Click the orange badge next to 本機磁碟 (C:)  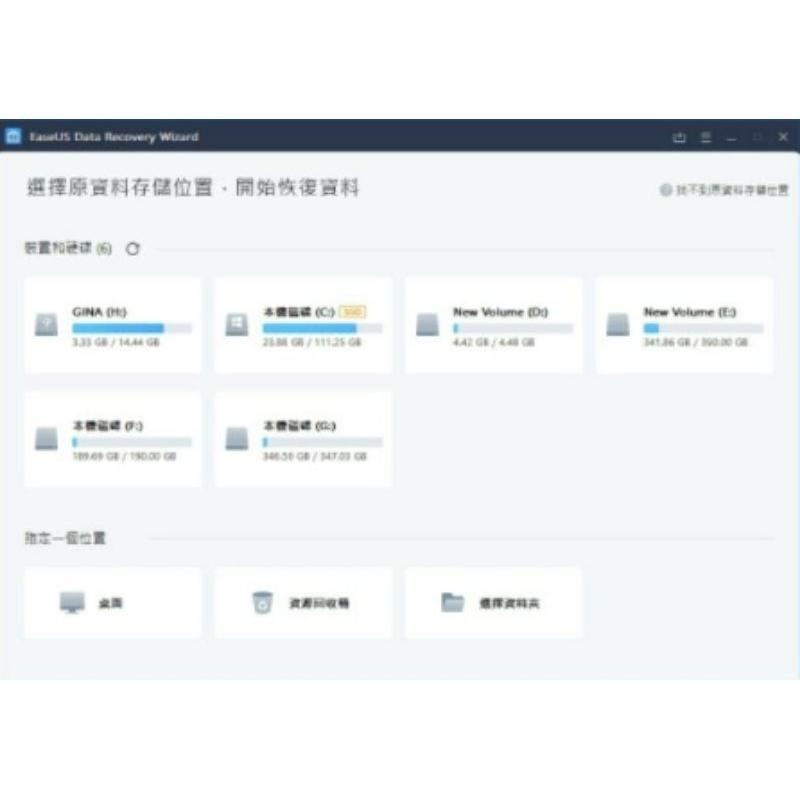pos(351,311)
